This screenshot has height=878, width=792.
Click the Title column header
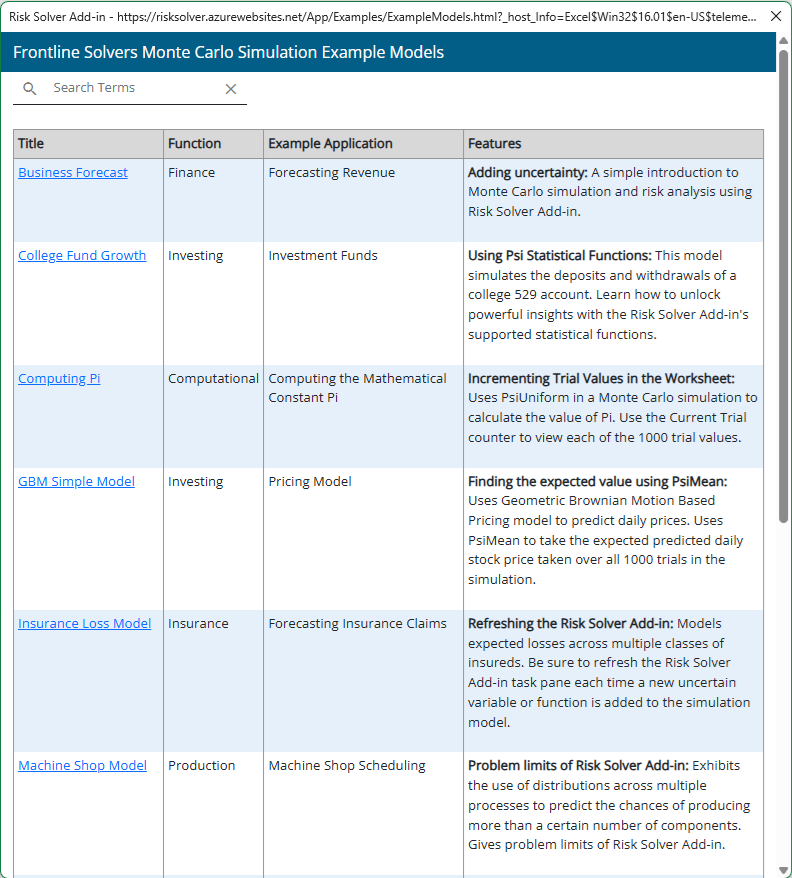tap(31, 144)
